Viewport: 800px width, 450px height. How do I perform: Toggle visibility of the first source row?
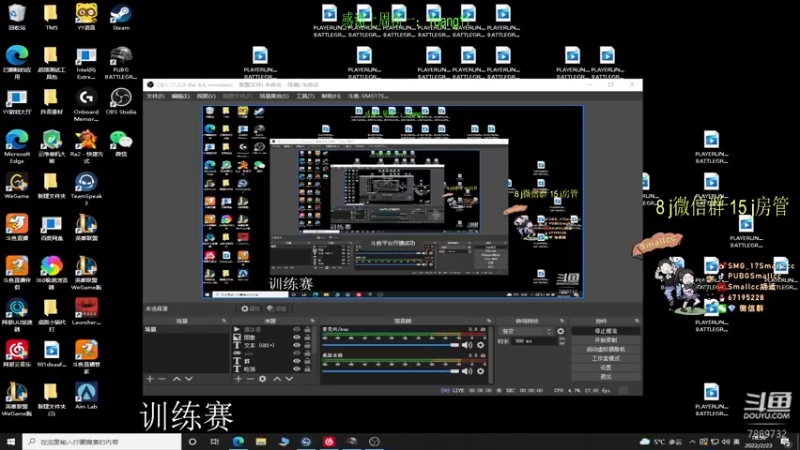[296, 330]
